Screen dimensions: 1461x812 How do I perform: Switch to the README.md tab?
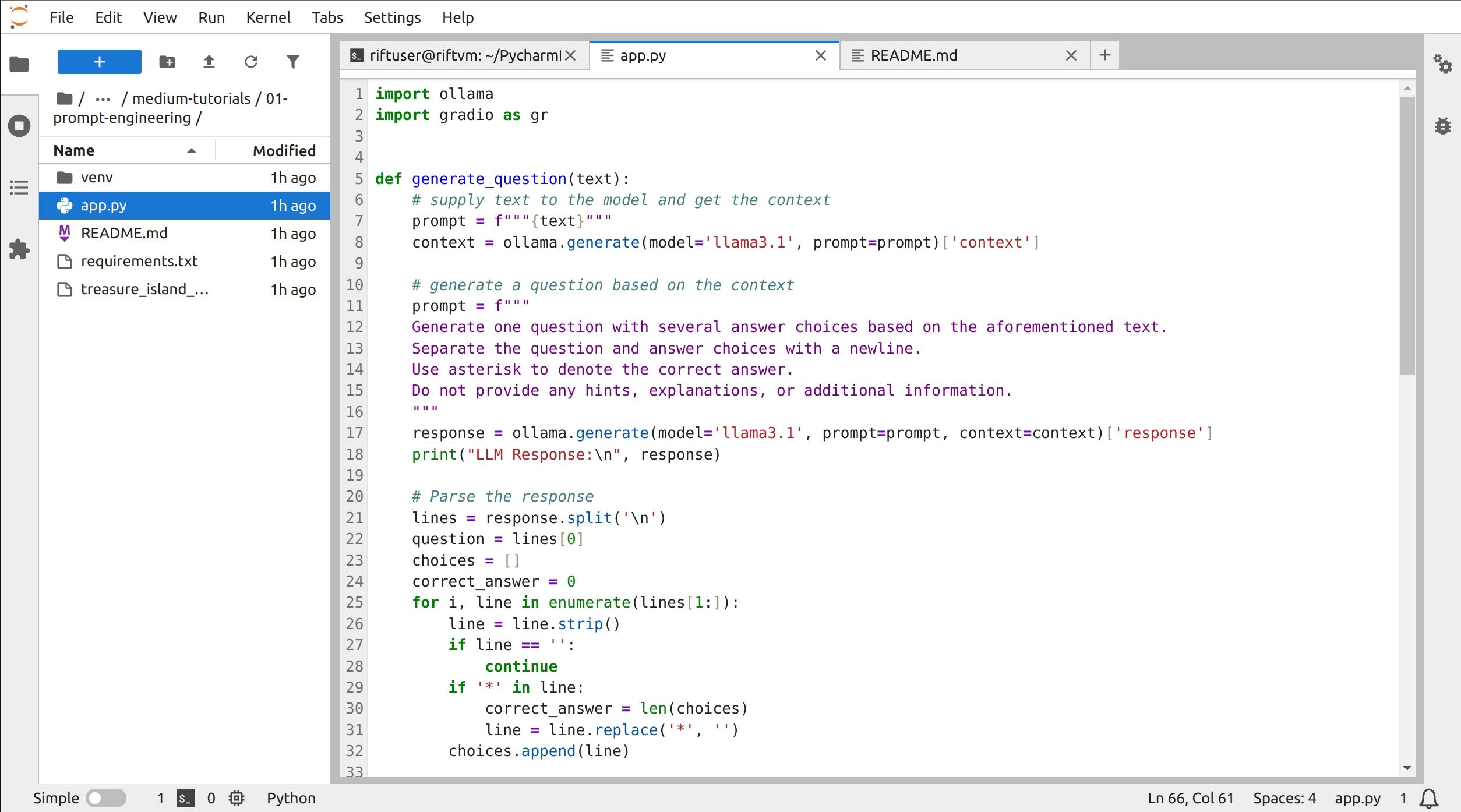pos(913,55)
